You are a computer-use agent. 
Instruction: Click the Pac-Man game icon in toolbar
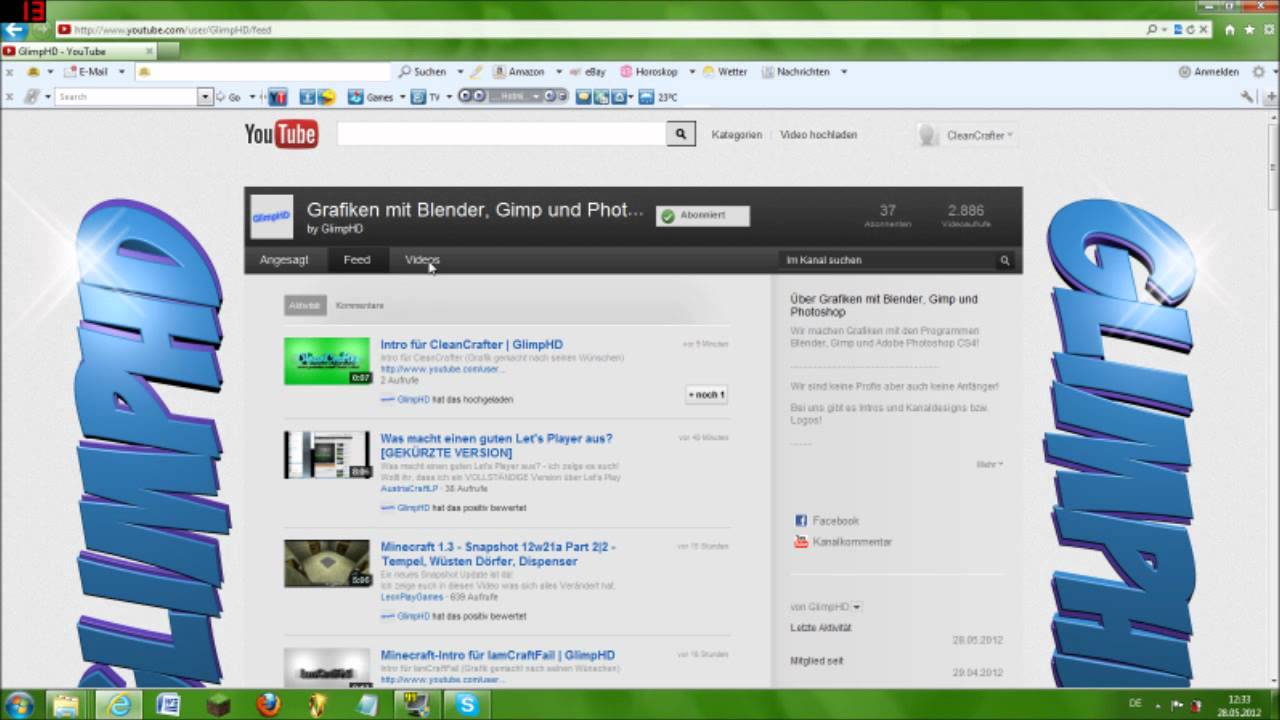click(x=327, y=97)
